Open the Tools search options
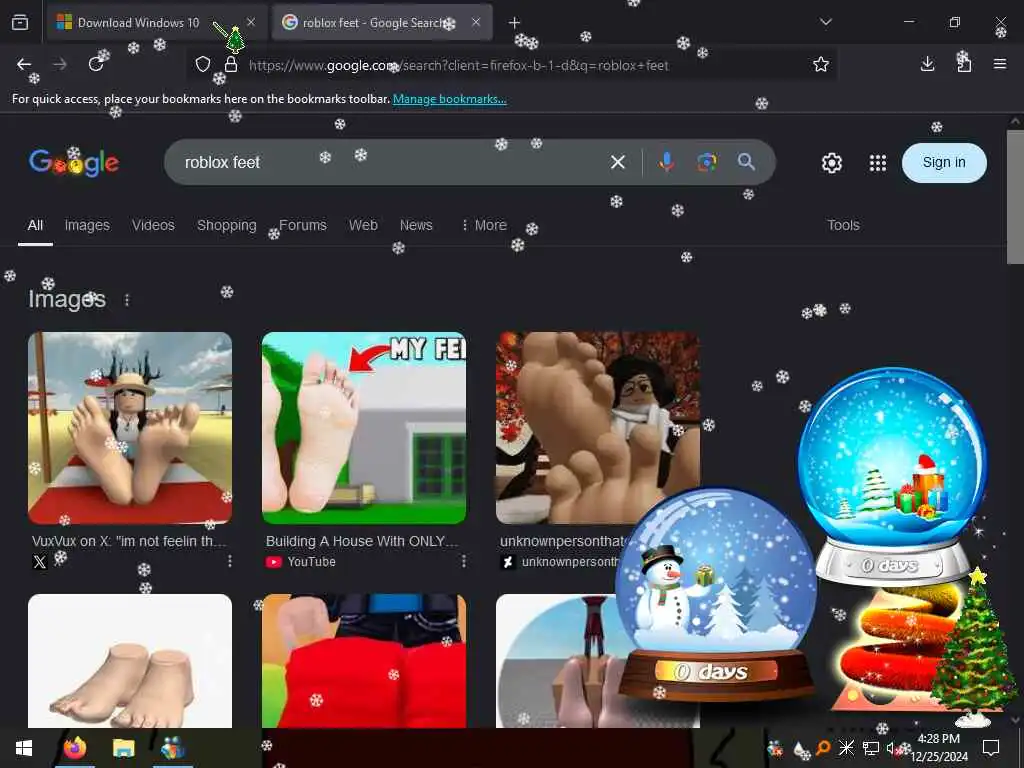 pos(843,225)
